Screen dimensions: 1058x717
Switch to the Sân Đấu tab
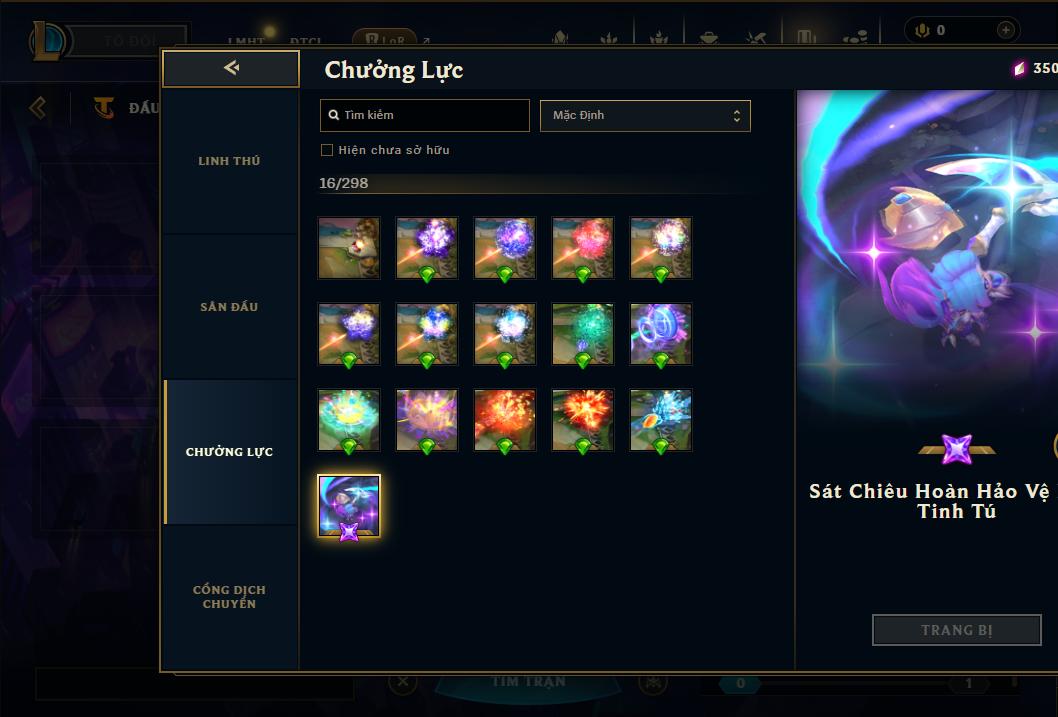point(229,307)
